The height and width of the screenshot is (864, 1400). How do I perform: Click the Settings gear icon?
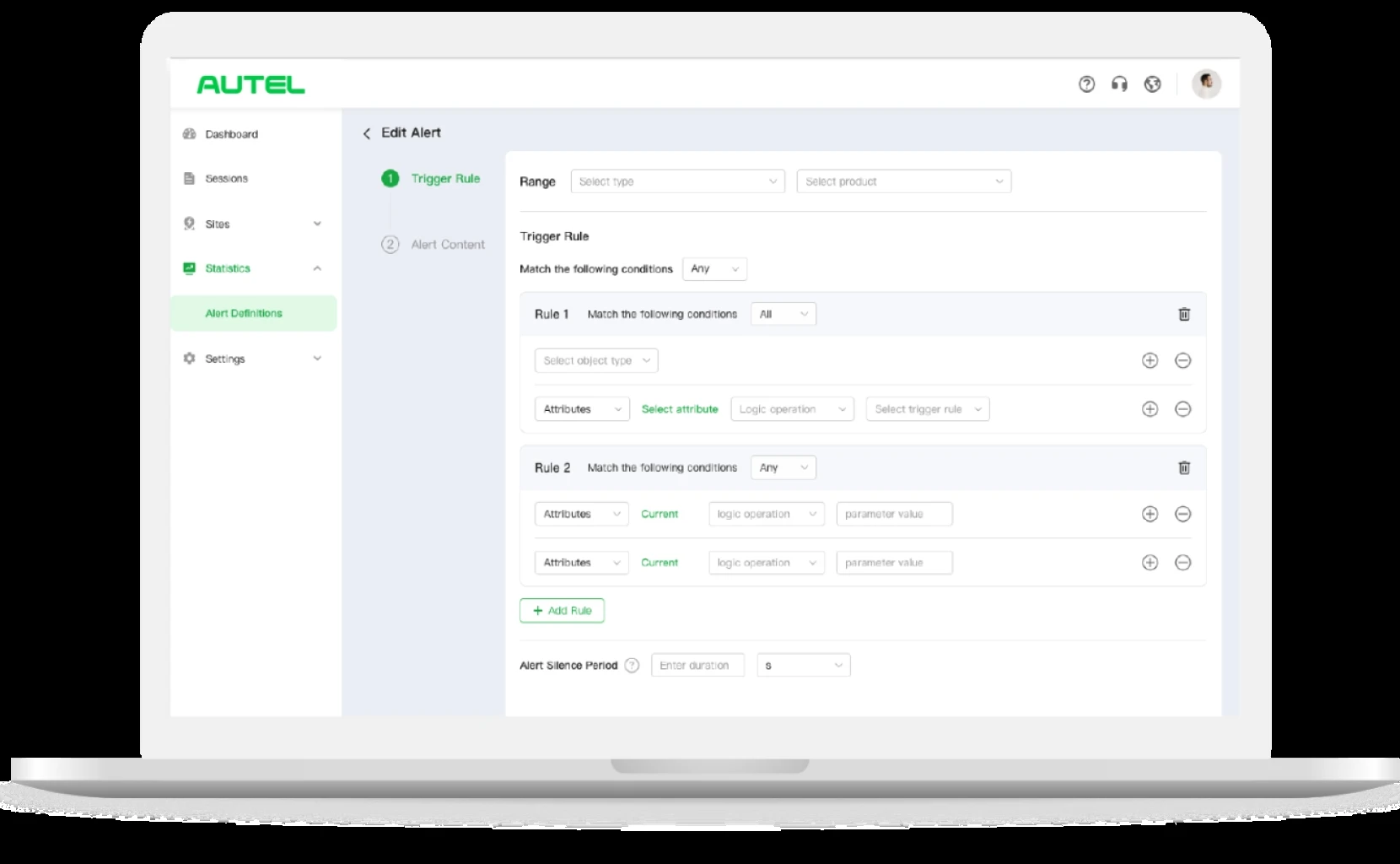click(189, 359)
